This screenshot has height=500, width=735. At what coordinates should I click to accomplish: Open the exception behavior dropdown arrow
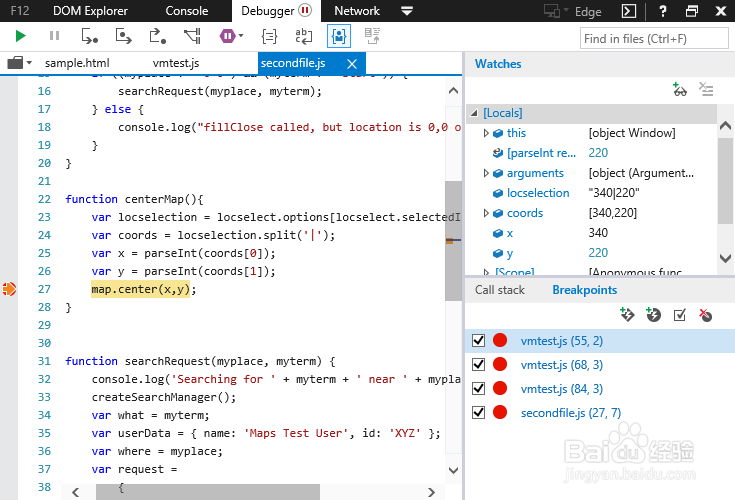point(241,36)
